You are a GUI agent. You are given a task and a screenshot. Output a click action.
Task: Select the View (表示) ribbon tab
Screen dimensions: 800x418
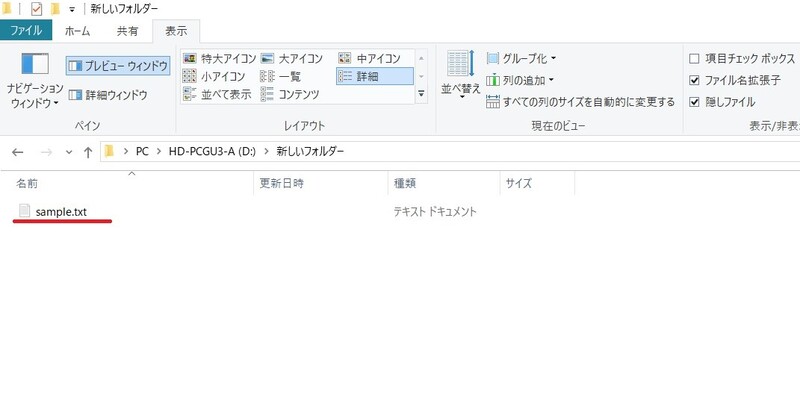click(176, 31)
